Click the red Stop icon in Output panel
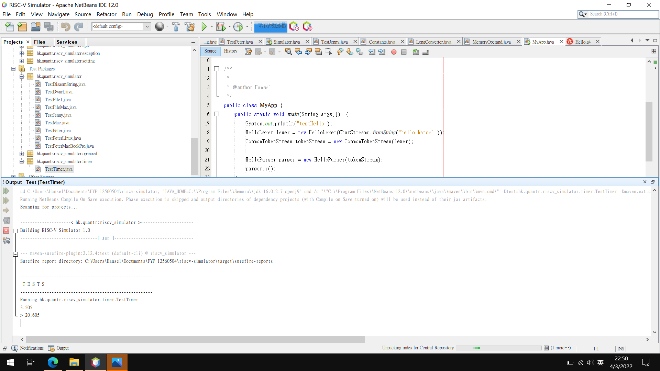 6,230
